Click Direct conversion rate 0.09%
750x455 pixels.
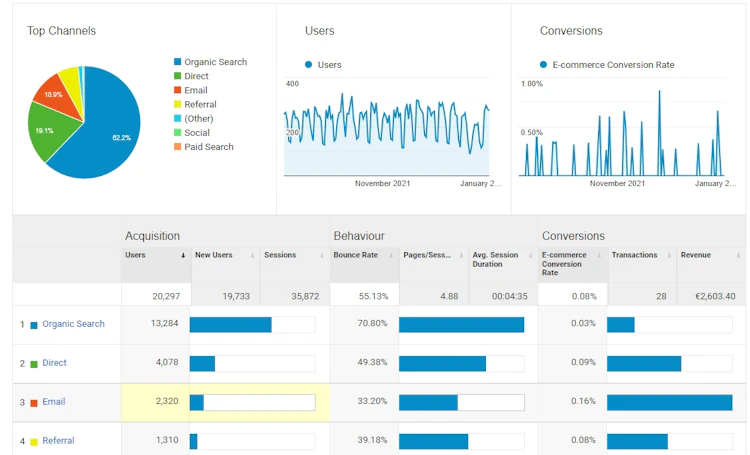tap(583, 362)
